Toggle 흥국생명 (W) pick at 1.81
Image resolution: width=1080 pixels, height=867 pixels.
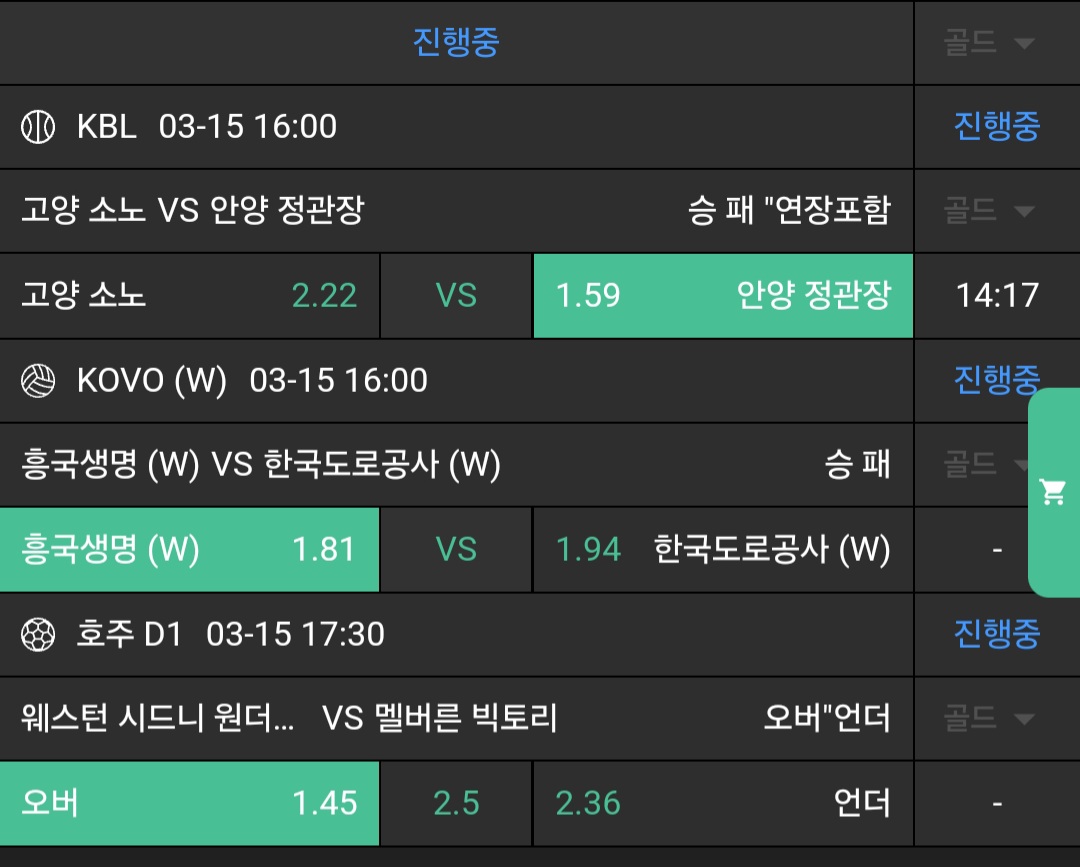click(x=190, y=550)
